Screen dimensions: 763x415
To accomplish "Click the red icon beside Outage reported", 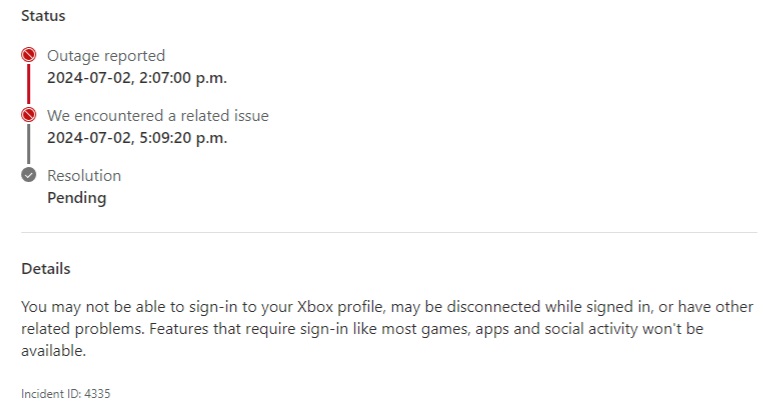I will 29,56.
